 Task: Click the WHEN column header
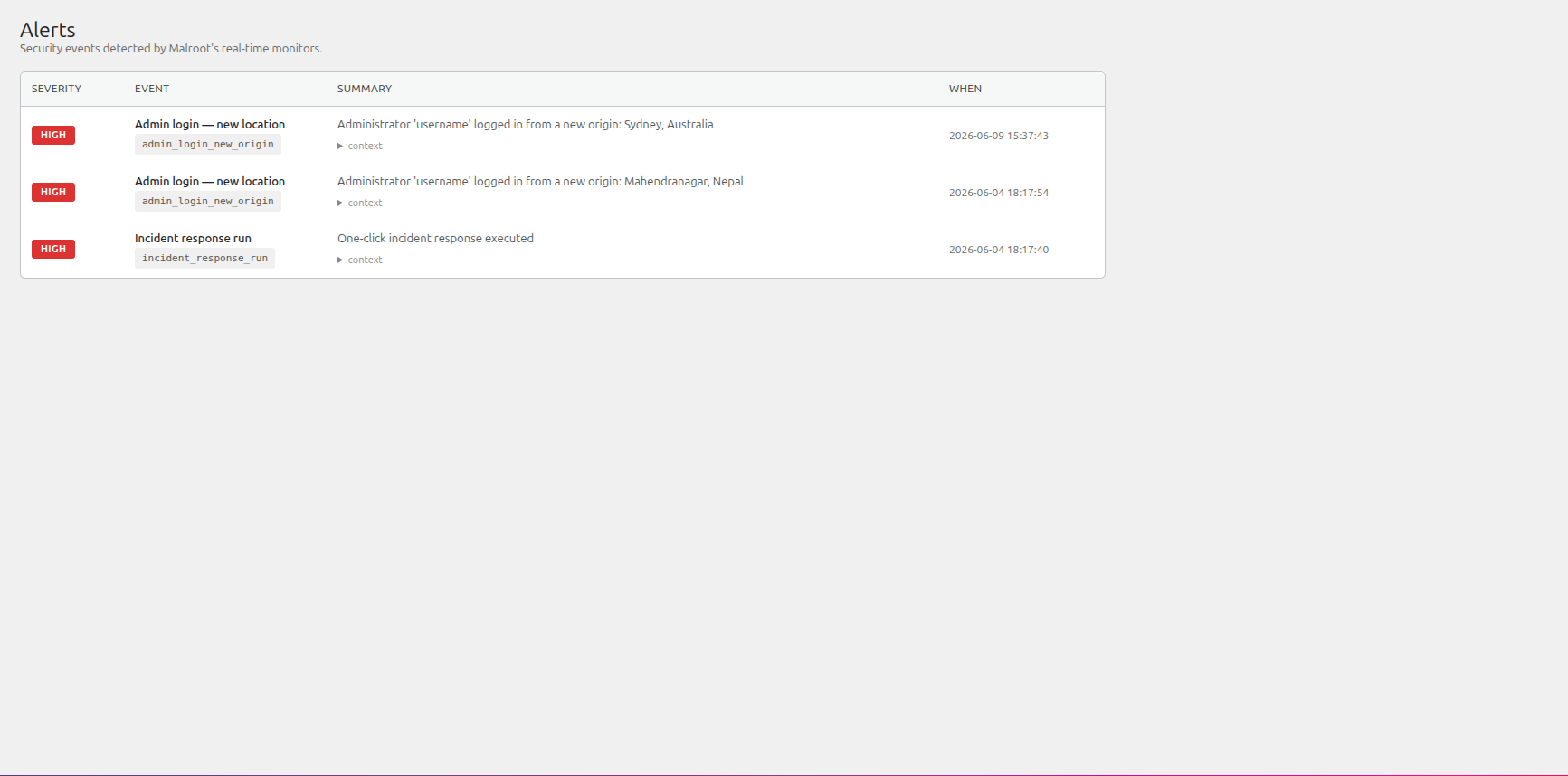[965, 89]
